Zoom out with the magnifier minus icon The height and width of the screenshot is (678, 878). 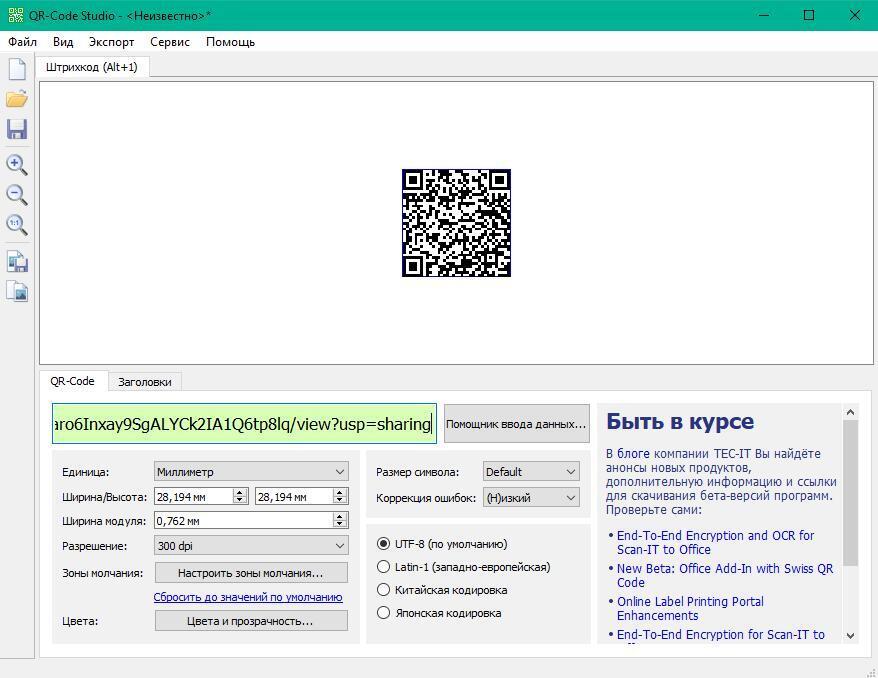coord(17,194)
